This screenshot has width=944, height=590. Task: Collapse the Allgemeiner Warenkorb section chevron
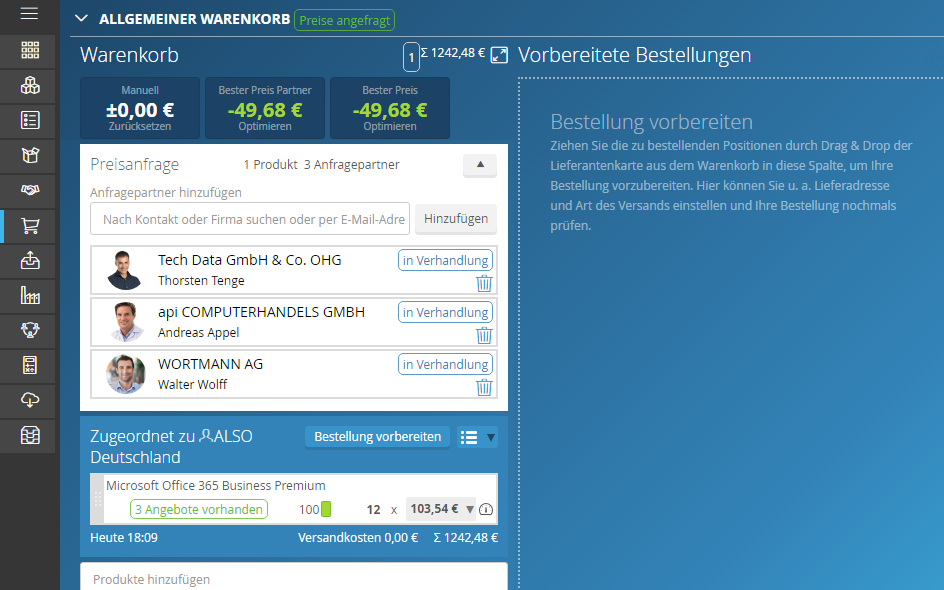click(81, 19)
